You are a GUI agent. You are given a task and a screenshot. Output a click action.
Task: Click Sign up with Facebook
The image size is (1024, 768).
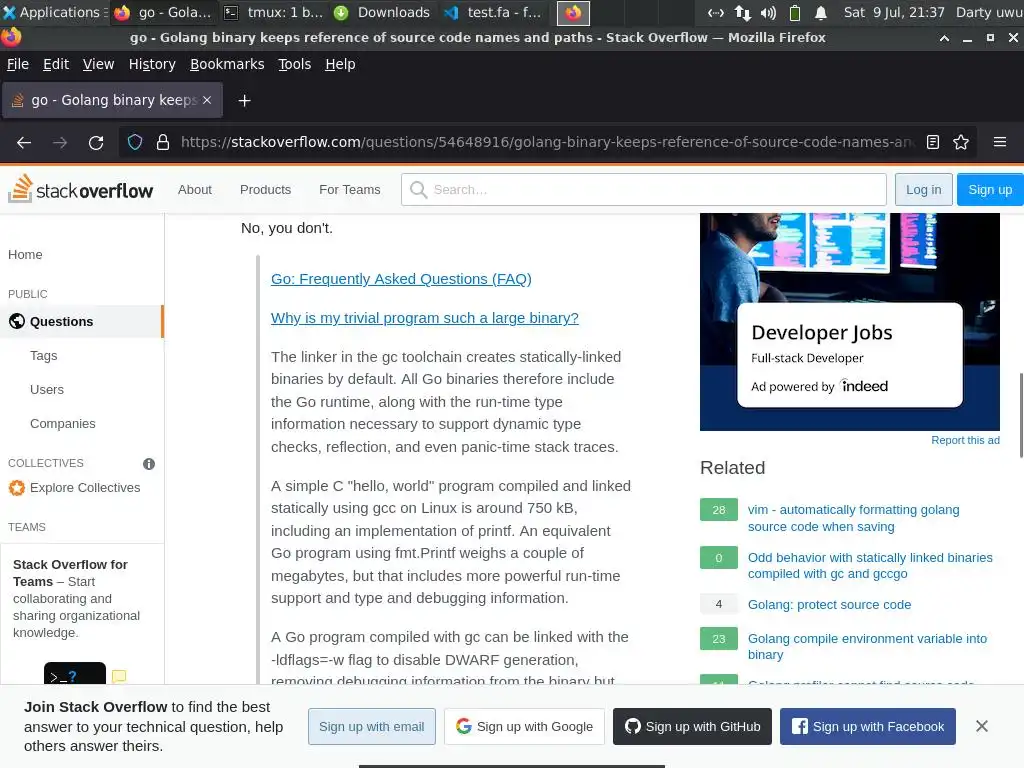[x=867, y=726]
